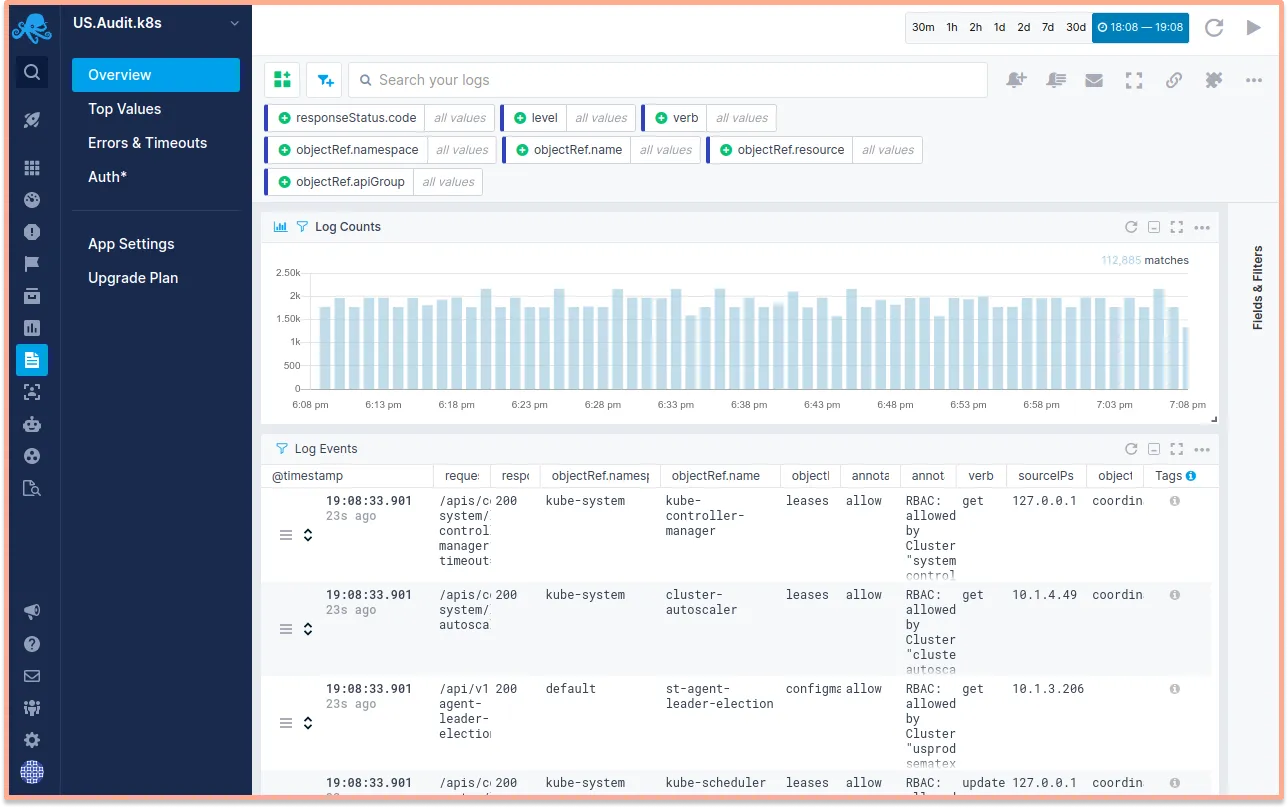The width and height of the screenshot is (1288, 808).
Task: Open level filter values dropdown
Action: 601,118
